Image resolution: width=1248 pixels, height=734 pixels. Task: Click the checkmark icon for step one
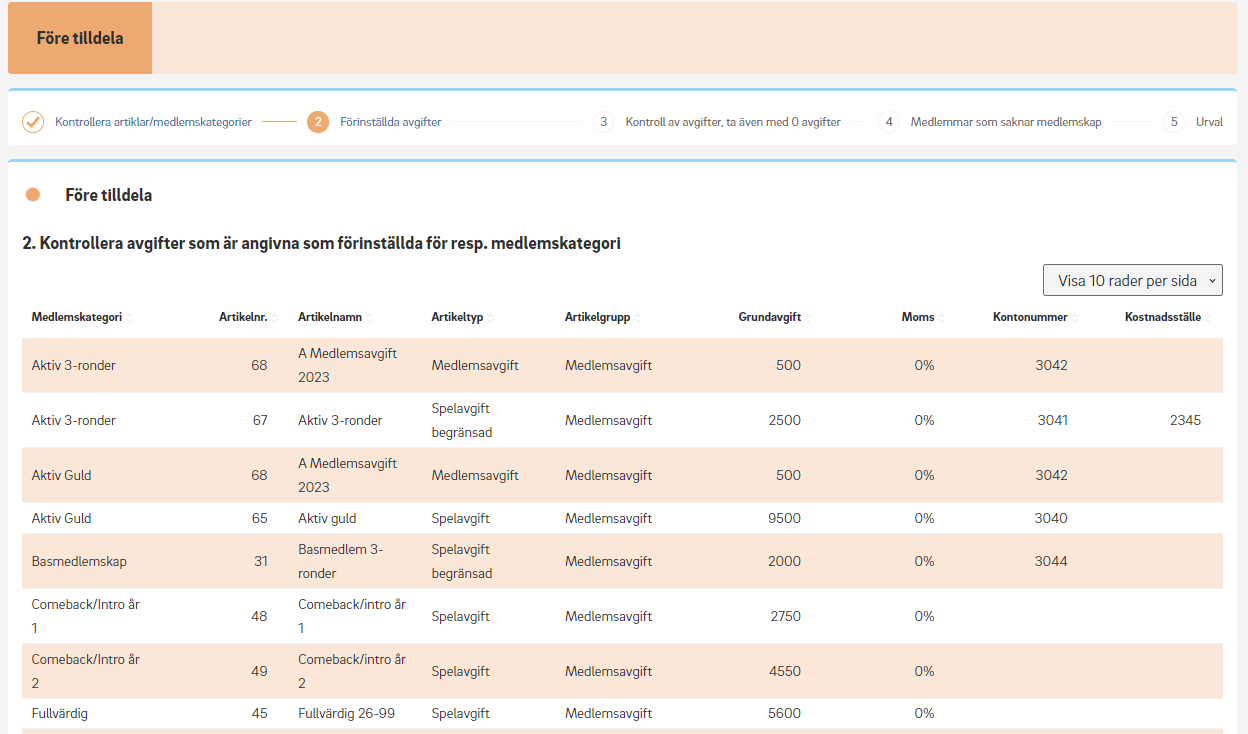pyautogui.click(x=33, y=122)
